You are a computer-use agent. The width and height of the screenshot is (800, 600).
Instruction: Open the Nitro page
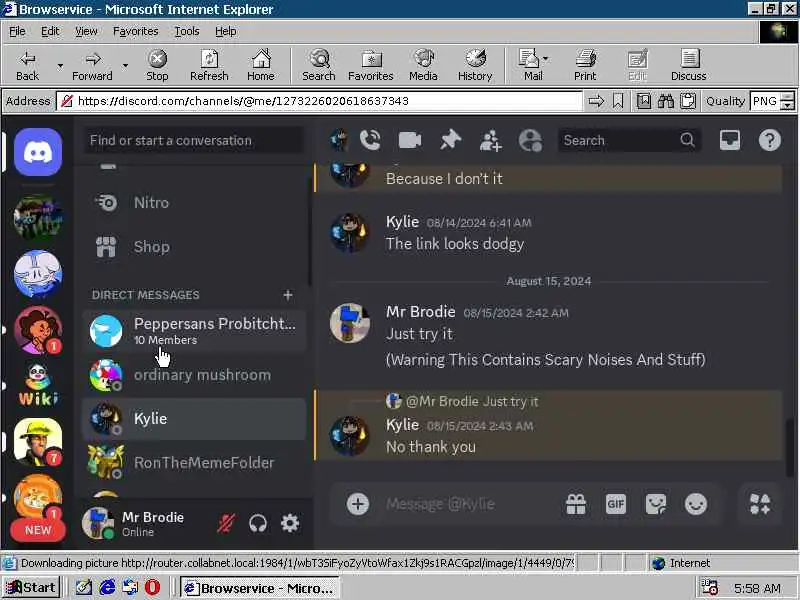[x=194, y=203]
